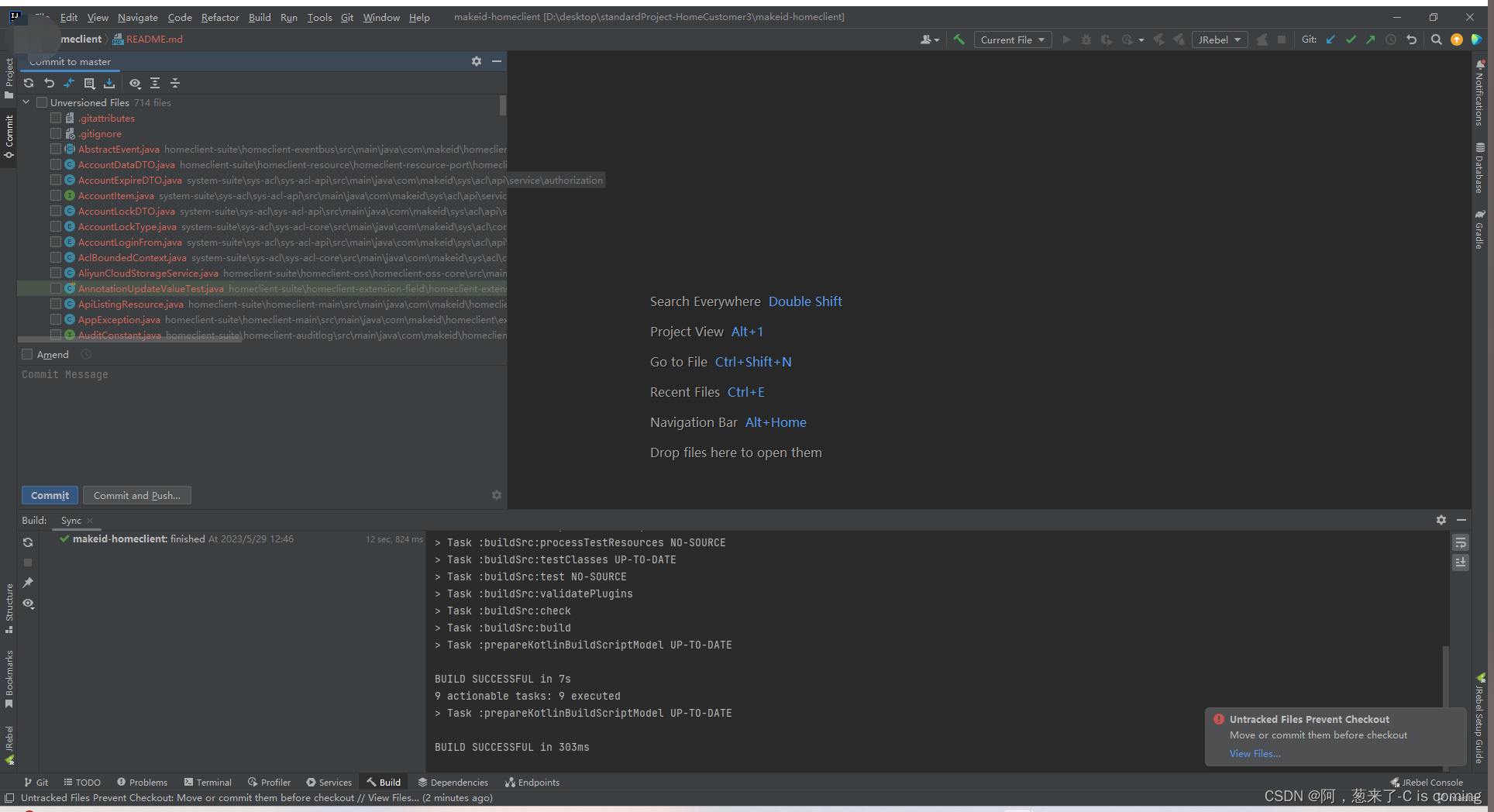Viewport: 1494px width, 812px height.
Task: Click the pin tab icon in Build panel
Action: pyautogui.click(x=28, y=583)
